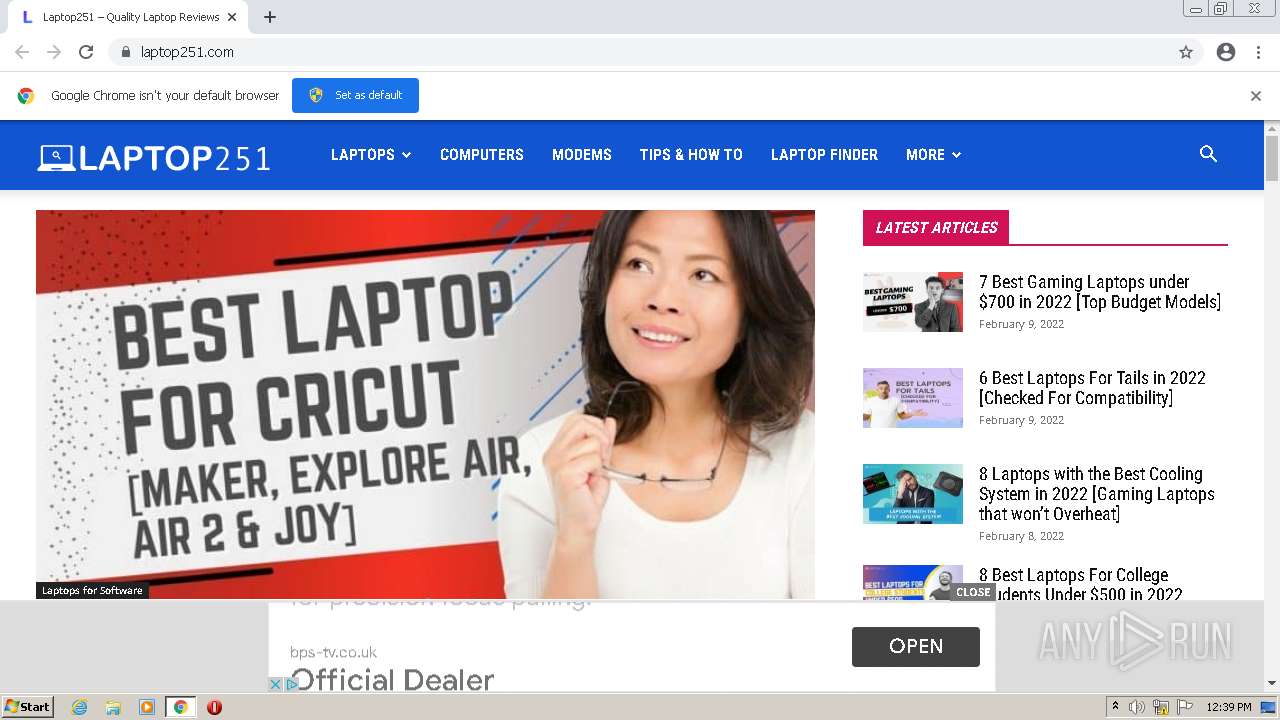This screenshot has height=720, width=1280.
Task: Open the MODEMS menu item
Action: click(582, 155)
